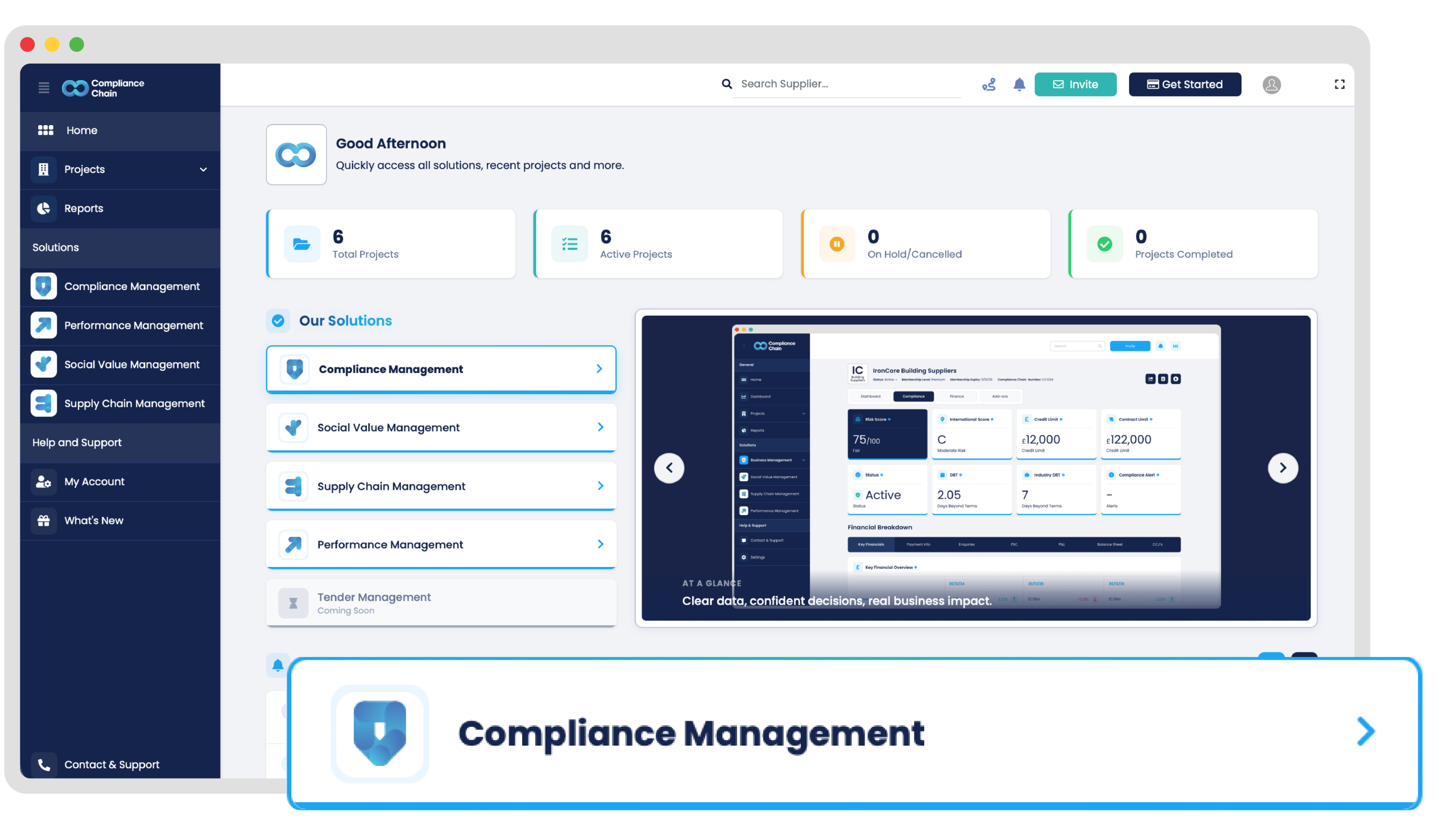This screenshot has width=1456, height=819.
Task: Expand the Projects menu chevron
Action: (203, 169)
